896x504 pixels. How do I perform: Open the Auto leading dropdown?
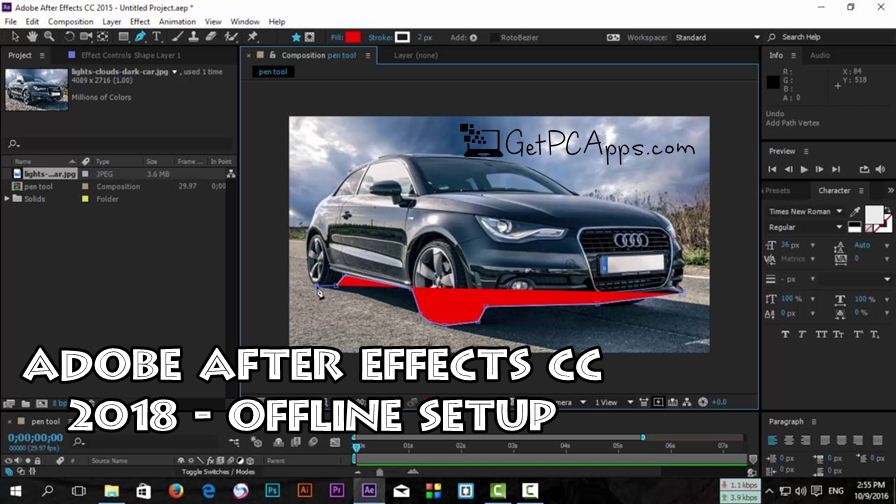(x=887, y=245)
